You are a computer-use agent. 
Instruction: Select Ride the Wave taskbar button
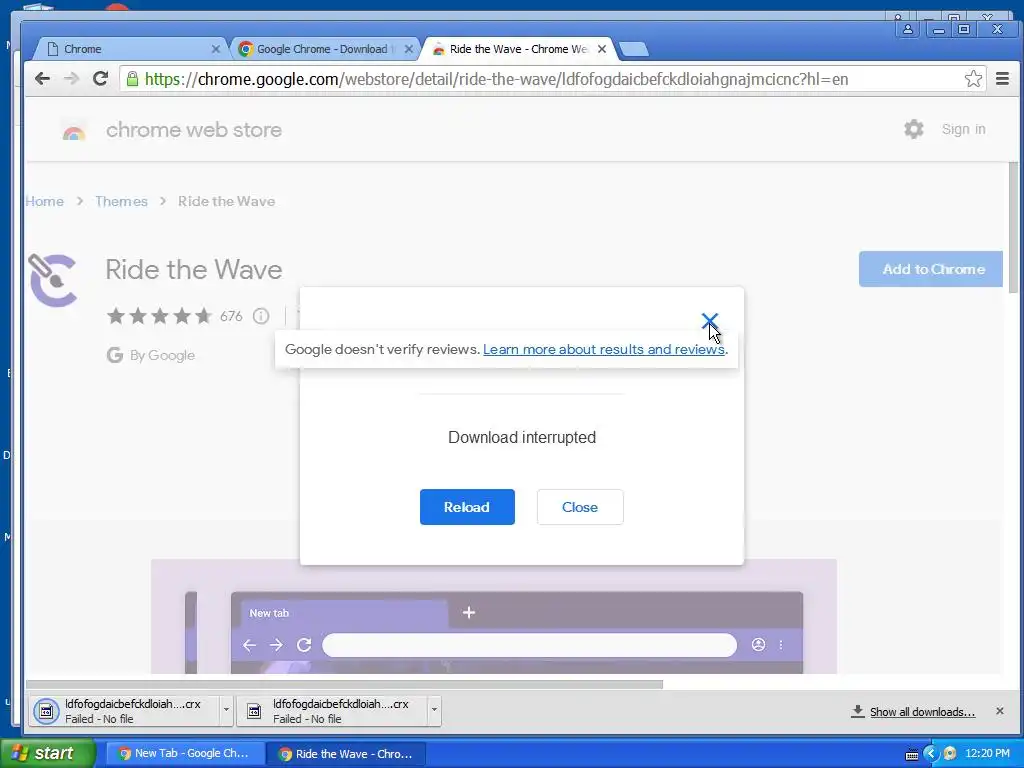(346, 754)
